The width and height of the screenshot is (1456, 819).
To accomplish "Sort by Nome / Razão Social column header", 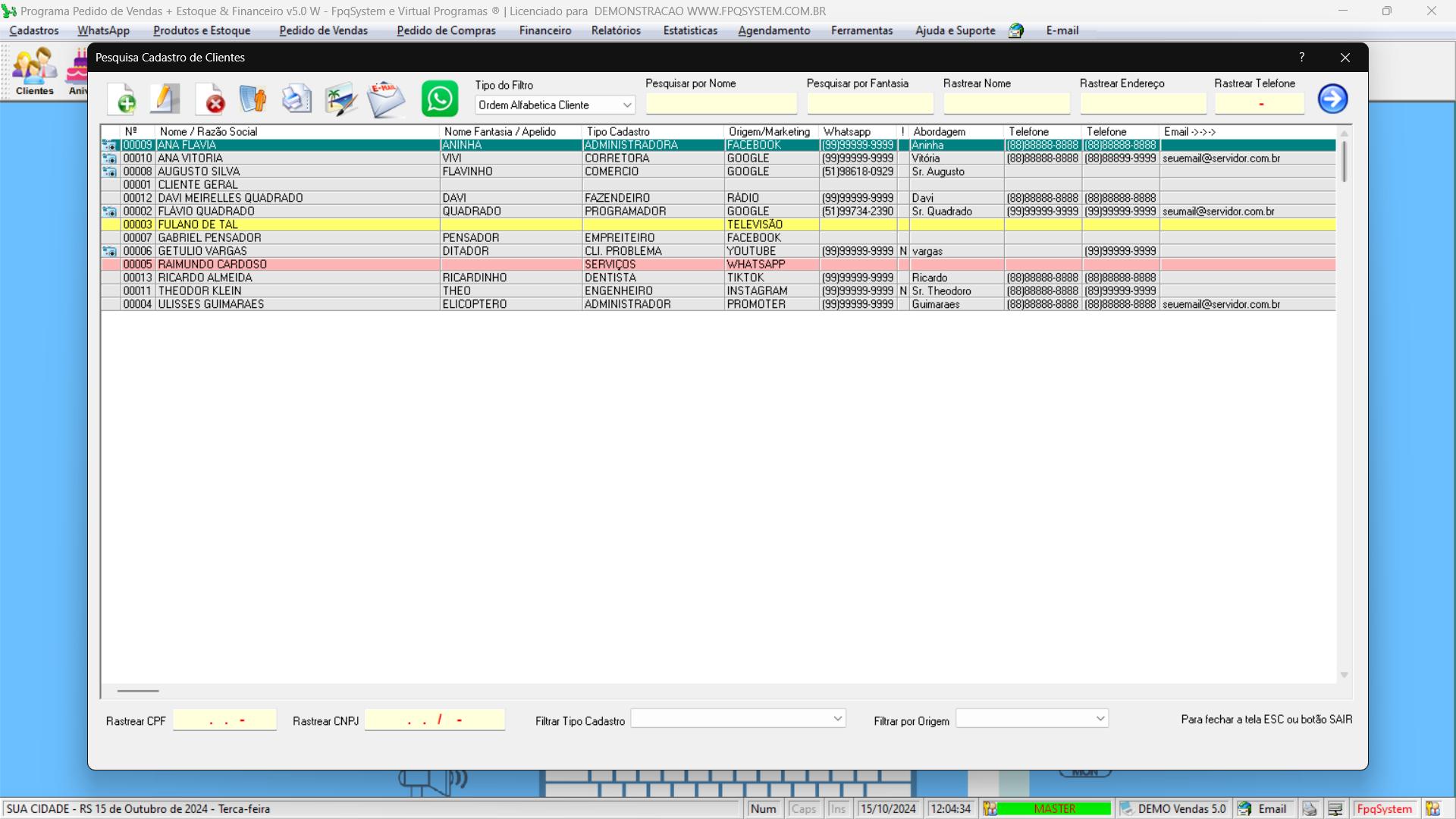I will tap(297, 132).
